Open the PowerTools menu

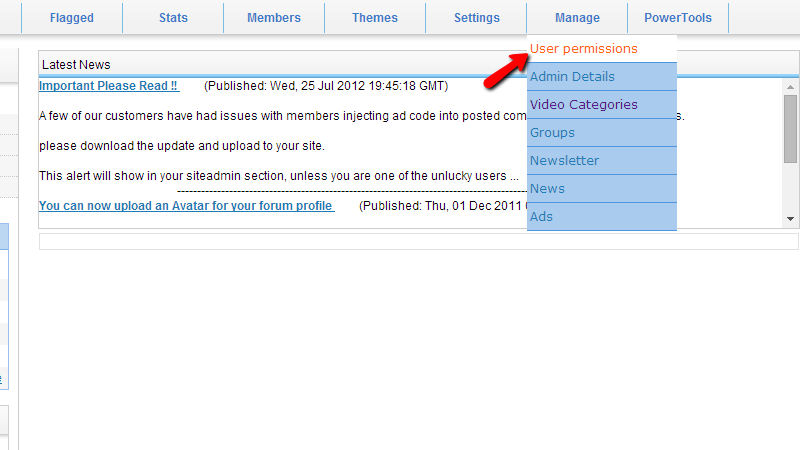click(x=678, y=18)
